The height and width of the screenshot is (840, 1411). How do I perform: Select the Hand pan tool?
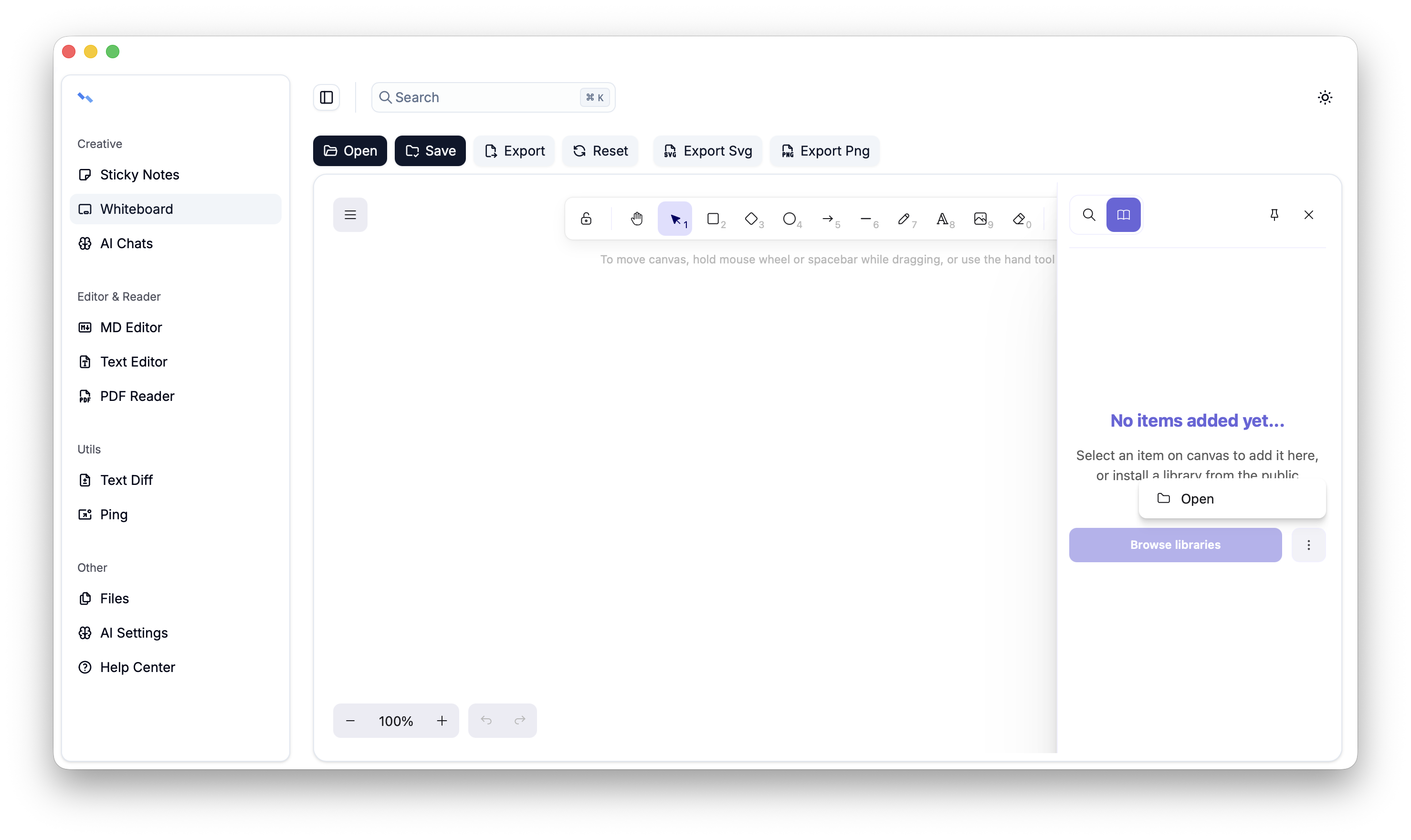tap(637, 219)
